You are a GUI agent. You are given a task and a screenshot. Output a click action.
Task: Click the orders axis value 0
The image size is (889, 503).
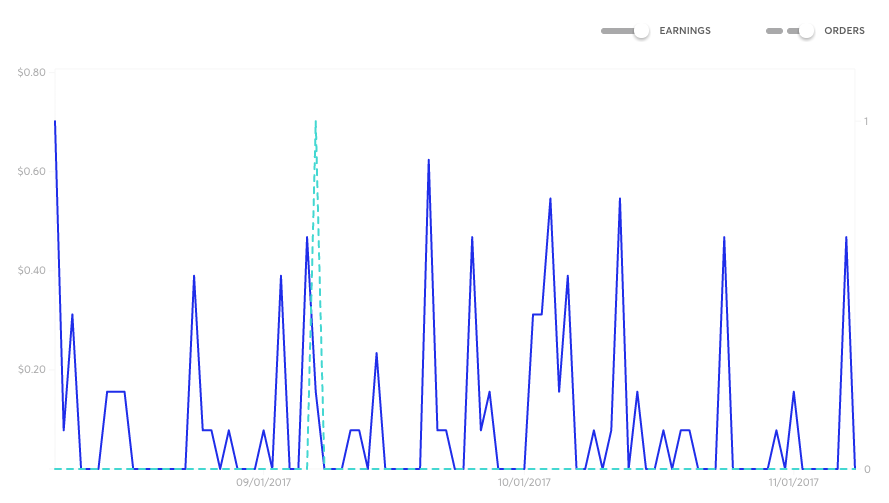866,468
